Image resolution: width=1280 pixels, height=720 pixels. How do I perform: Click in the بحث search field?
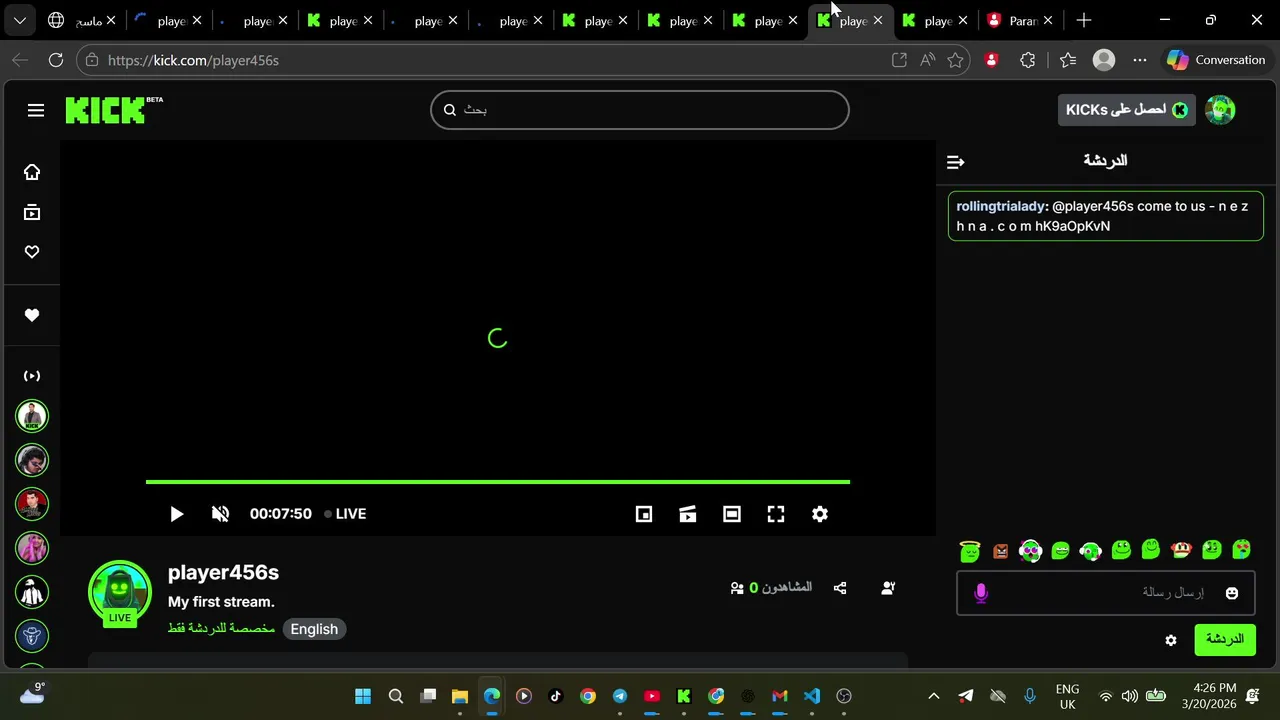tap(640, 110)
